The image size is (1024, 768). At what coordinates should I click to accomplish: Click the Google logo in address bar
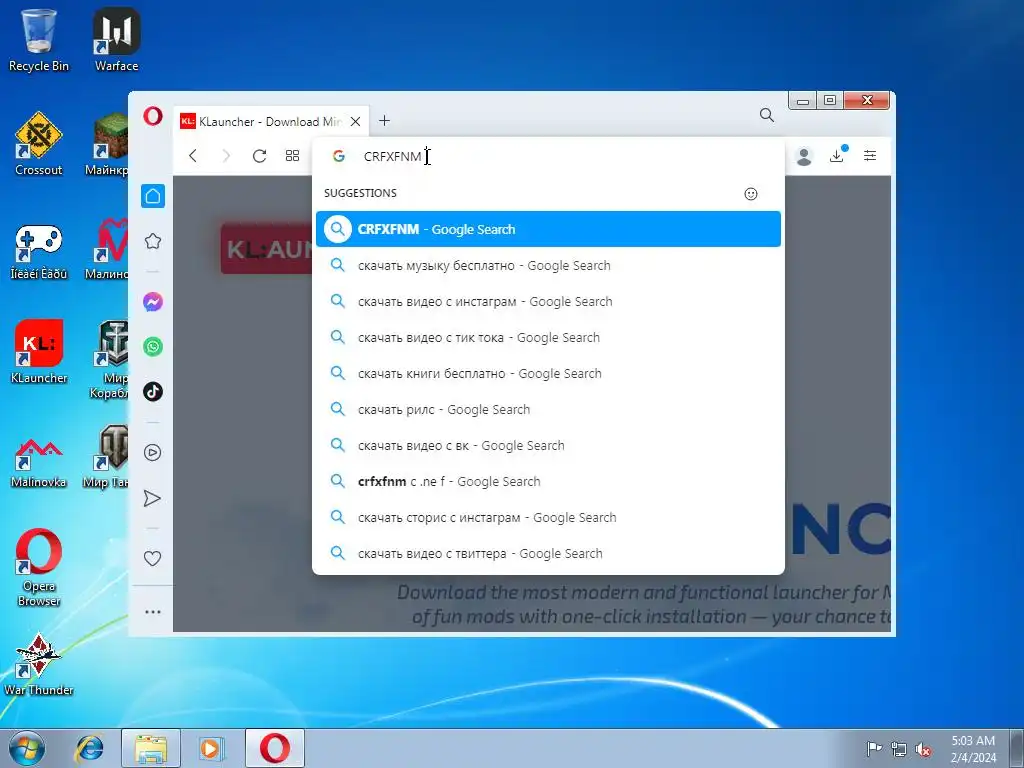[x=338, y=156]
